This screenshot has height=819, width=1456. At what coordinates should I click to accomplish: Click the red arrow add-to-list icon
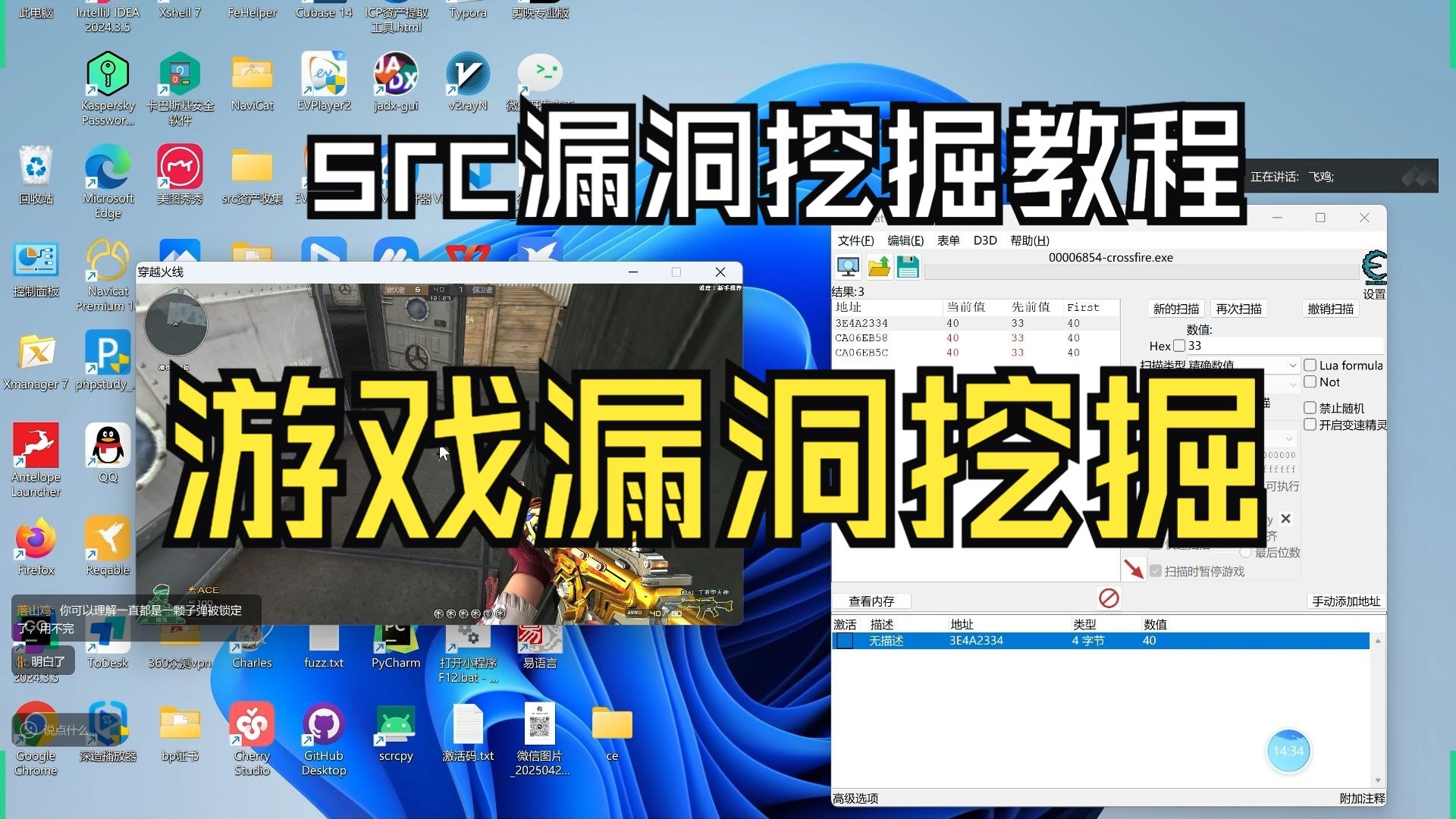coord(1134,568)
